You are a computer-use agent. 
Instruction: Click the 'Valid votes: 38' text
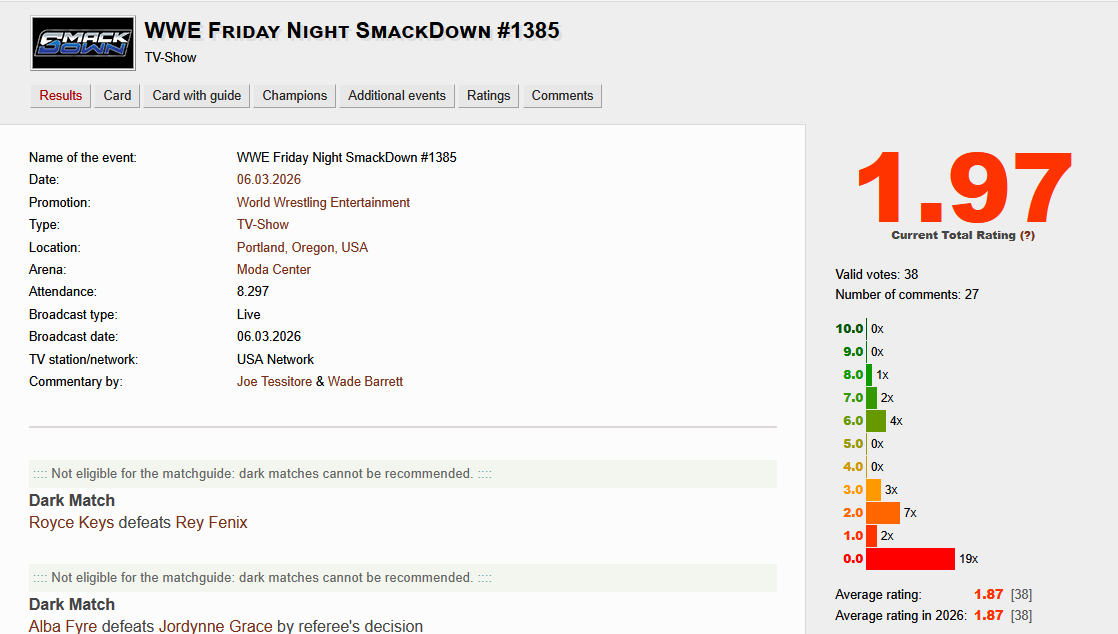876,275
